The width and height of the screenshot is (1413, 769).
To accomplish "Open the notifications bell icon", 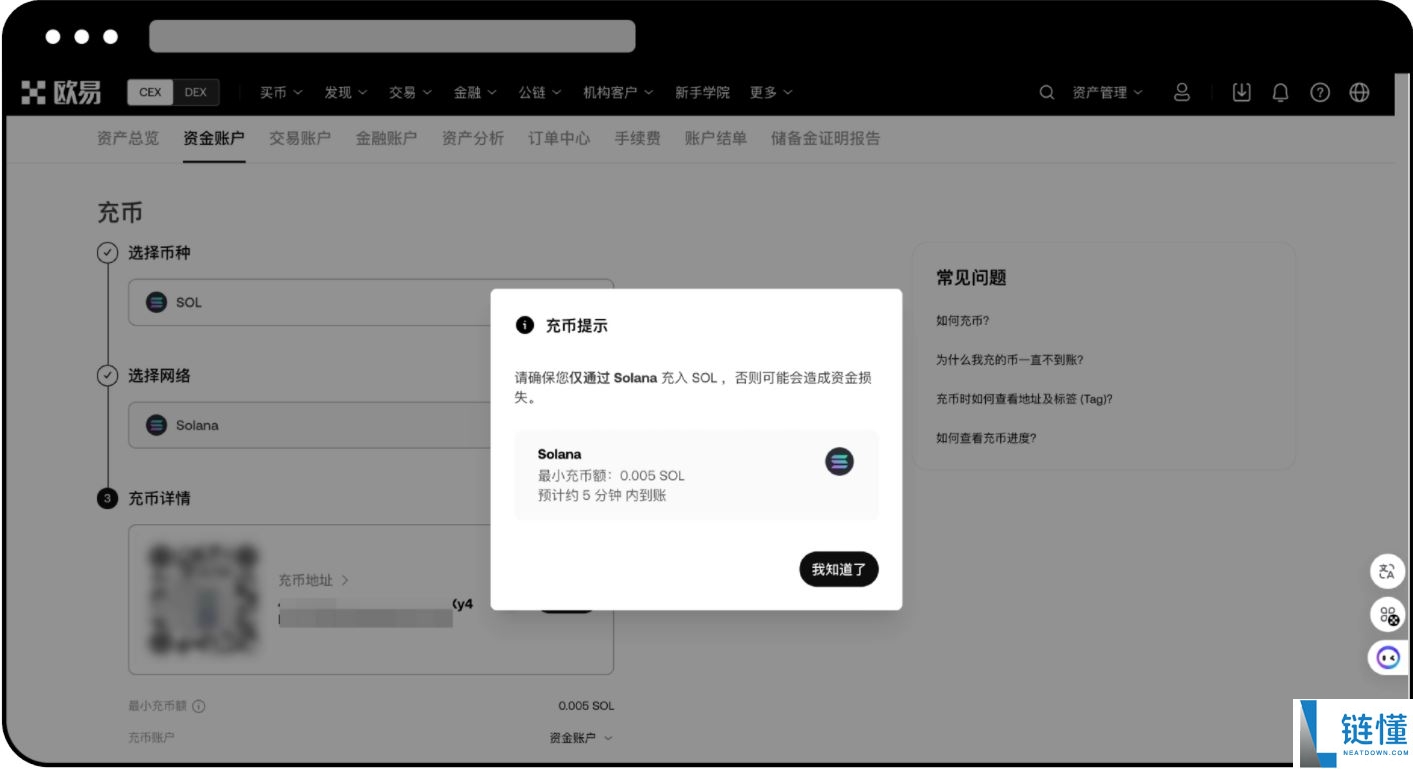I will pyautogui.click(x=1280, y=92).
